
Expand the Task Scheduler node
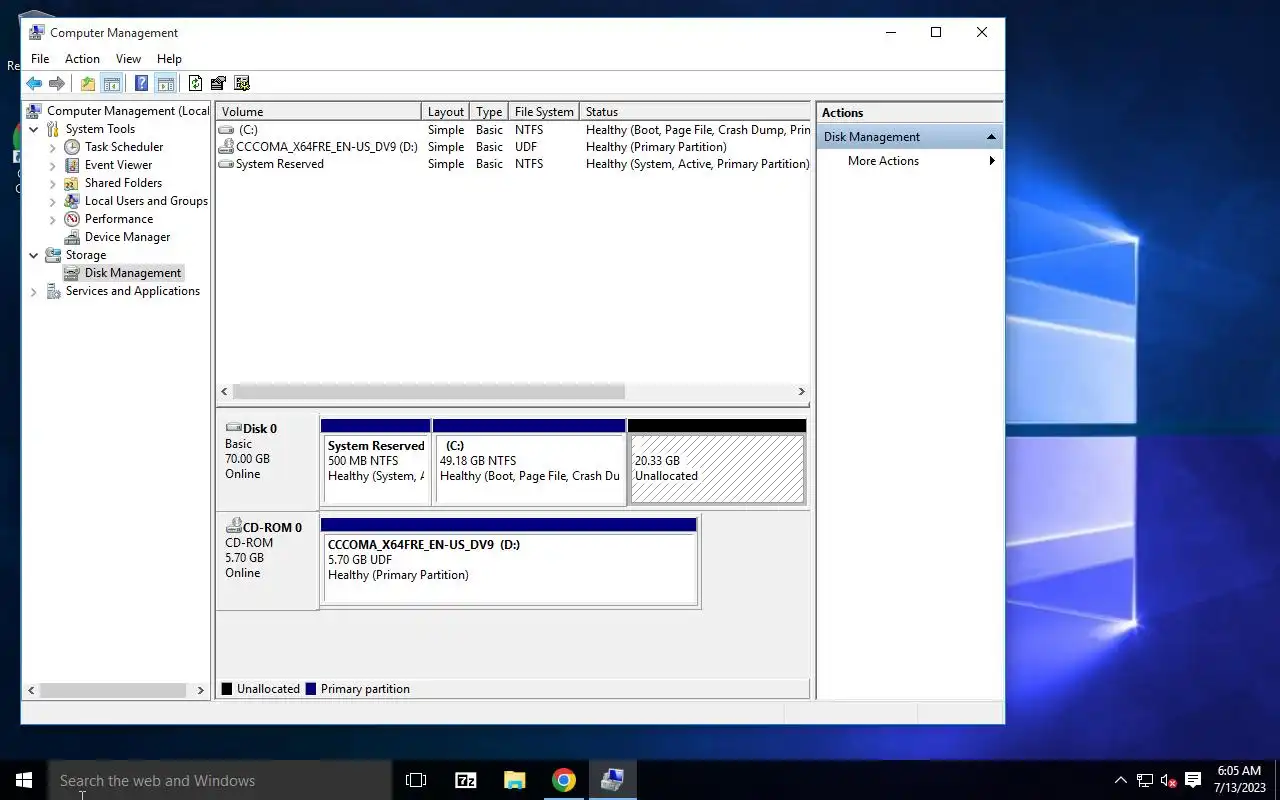53,147
